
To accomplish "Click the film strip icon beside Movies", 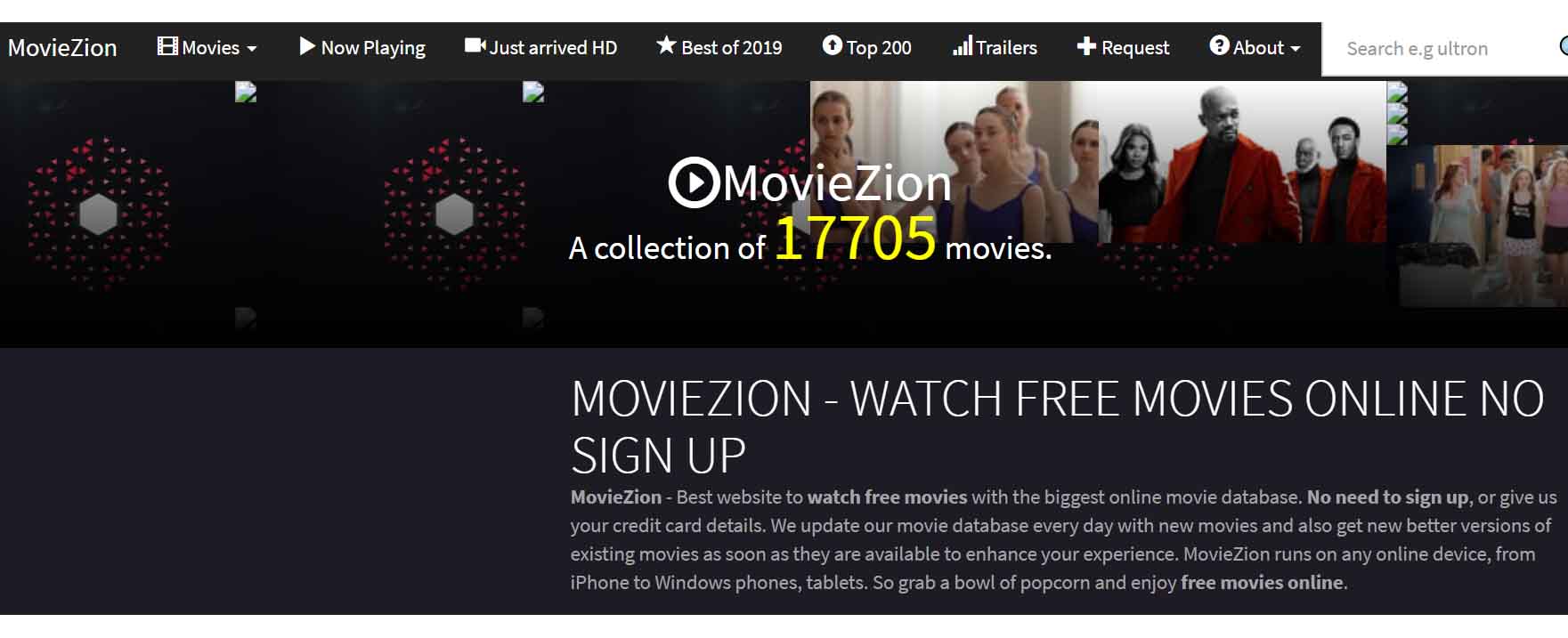I will 167,46.
